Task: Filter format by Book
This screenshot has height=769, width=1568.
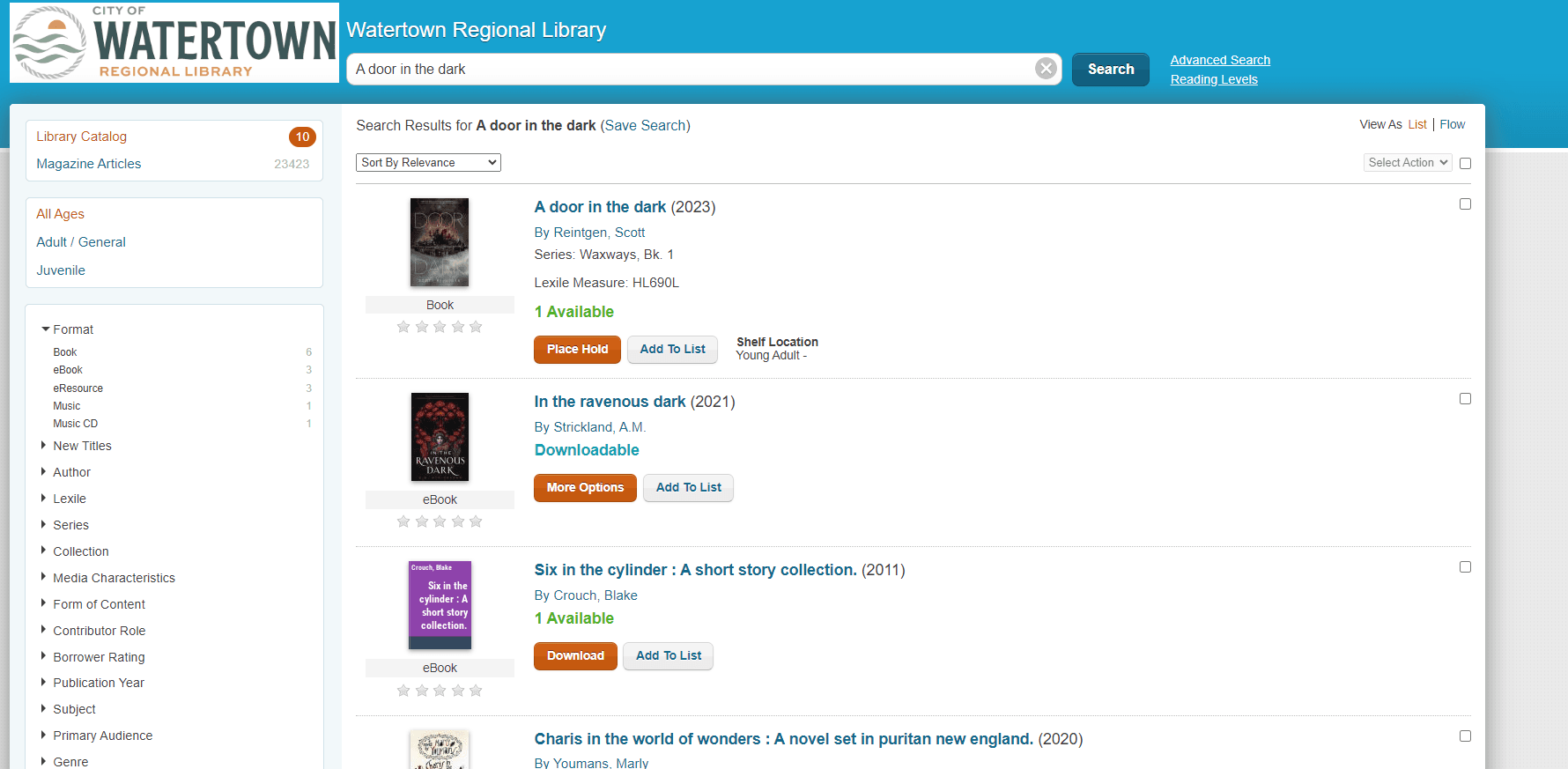Action: pyautogui.click(x=65, y=352)
